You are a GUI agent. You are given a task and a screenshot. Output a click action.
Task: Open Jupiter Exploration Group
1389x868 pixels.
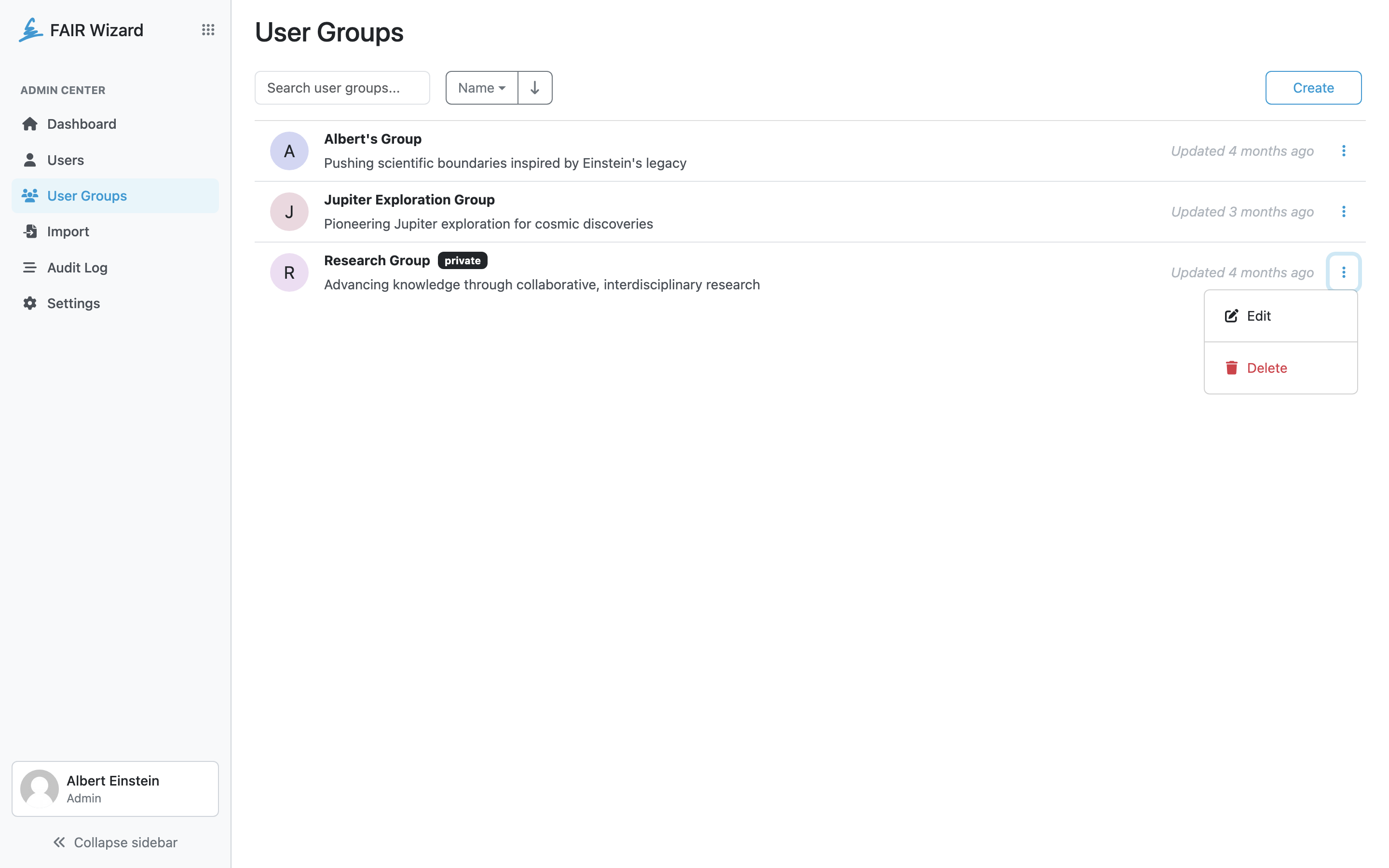[409, 200]
